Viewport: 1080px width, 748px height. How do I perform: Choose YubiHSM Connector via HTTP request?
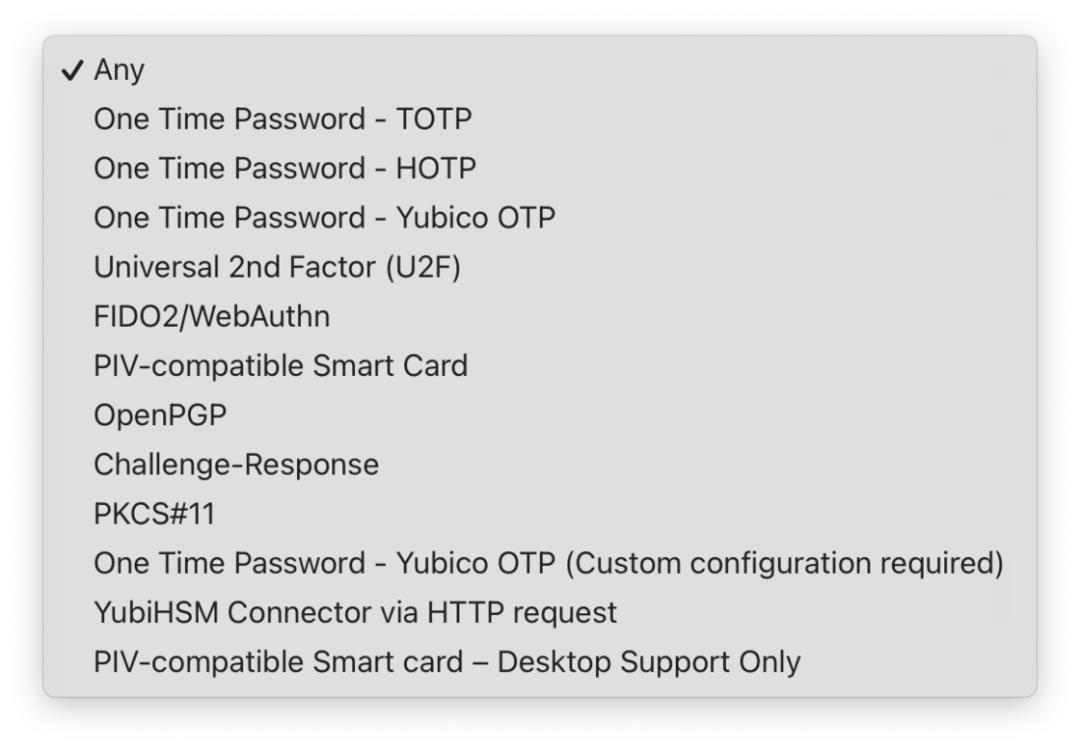[355, 613]
